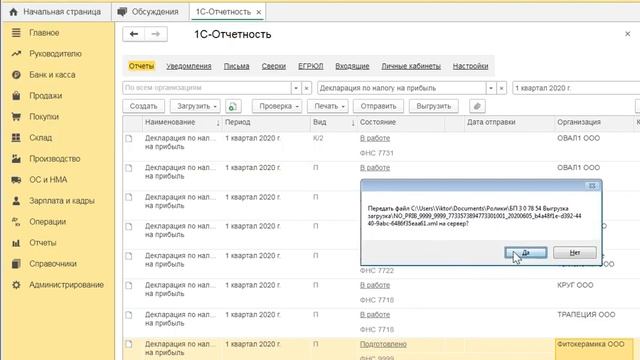Open Продажи section in sidebar
The image size is (640, 360).
tap(45, 96)
